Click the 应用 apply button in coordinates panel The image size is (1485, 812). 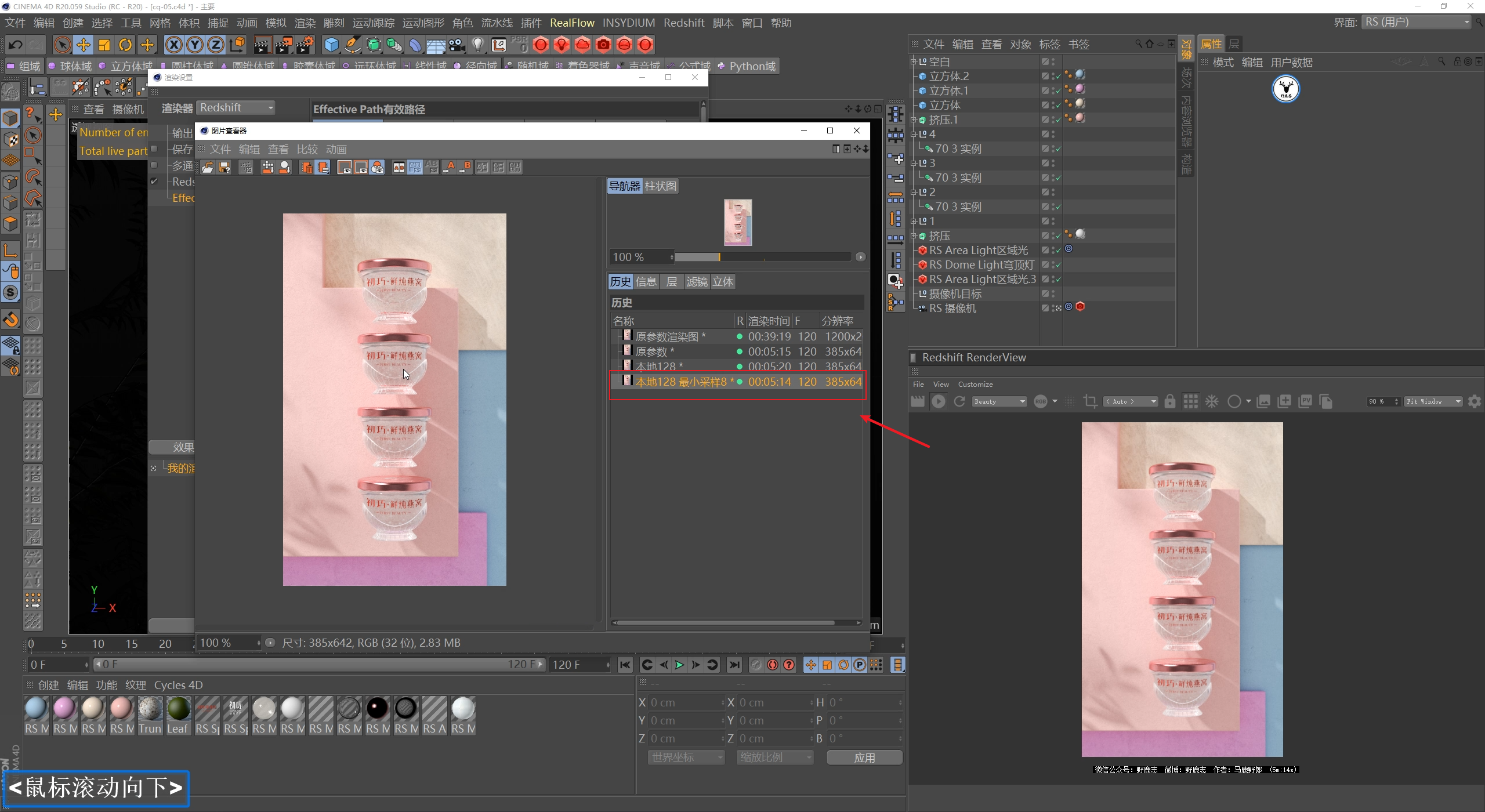click(x=864, y=757)
